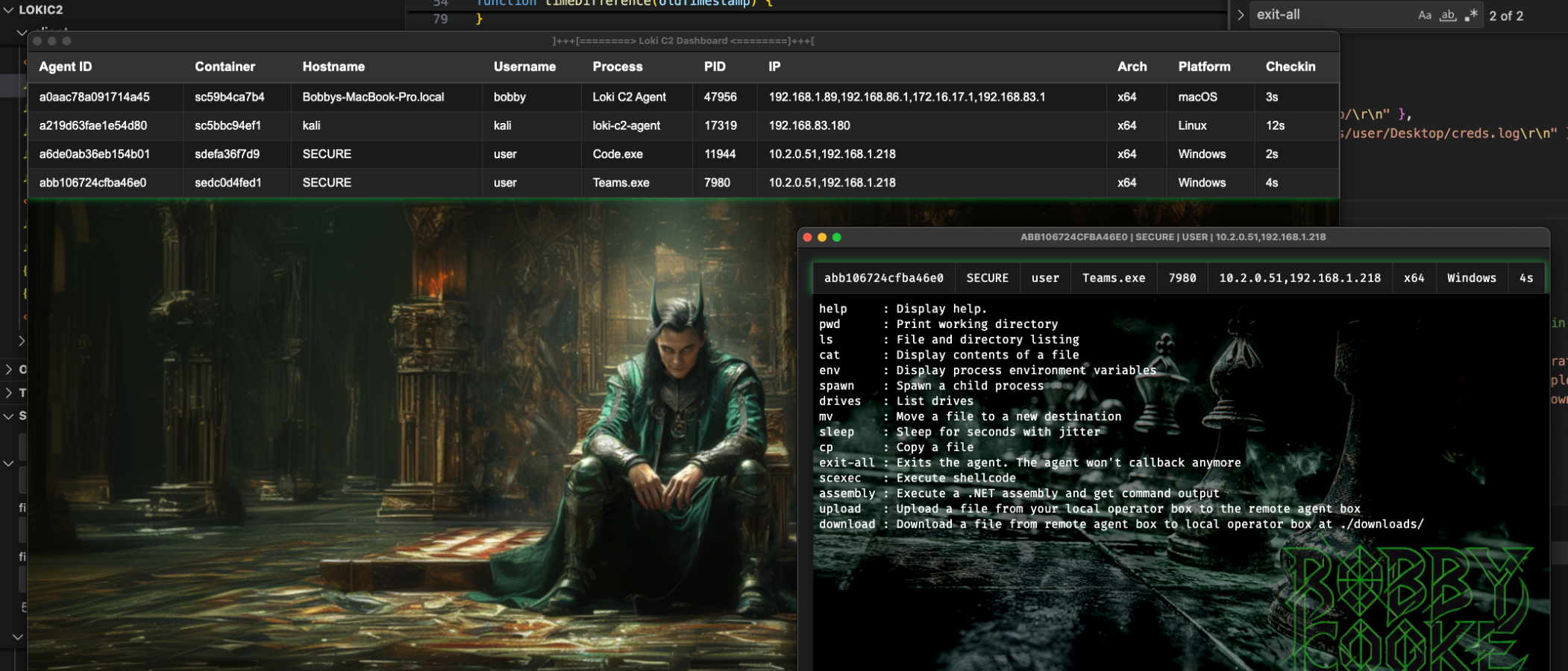Click the Linux platform cell
This screenshot has width=1568, height=671.
coord(1192,125)
